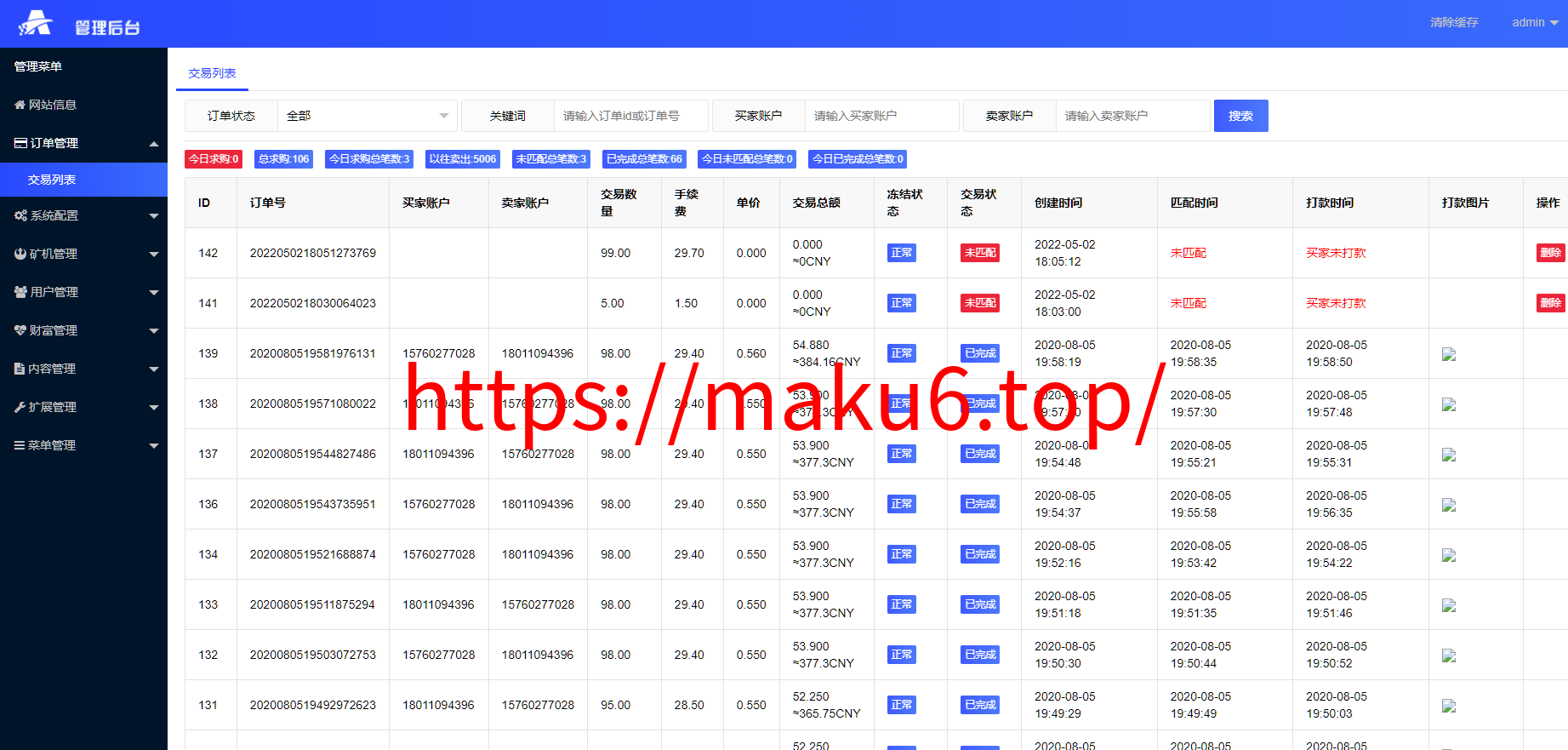Open payment image thumbnail for order 131

tap(1449, 706)
